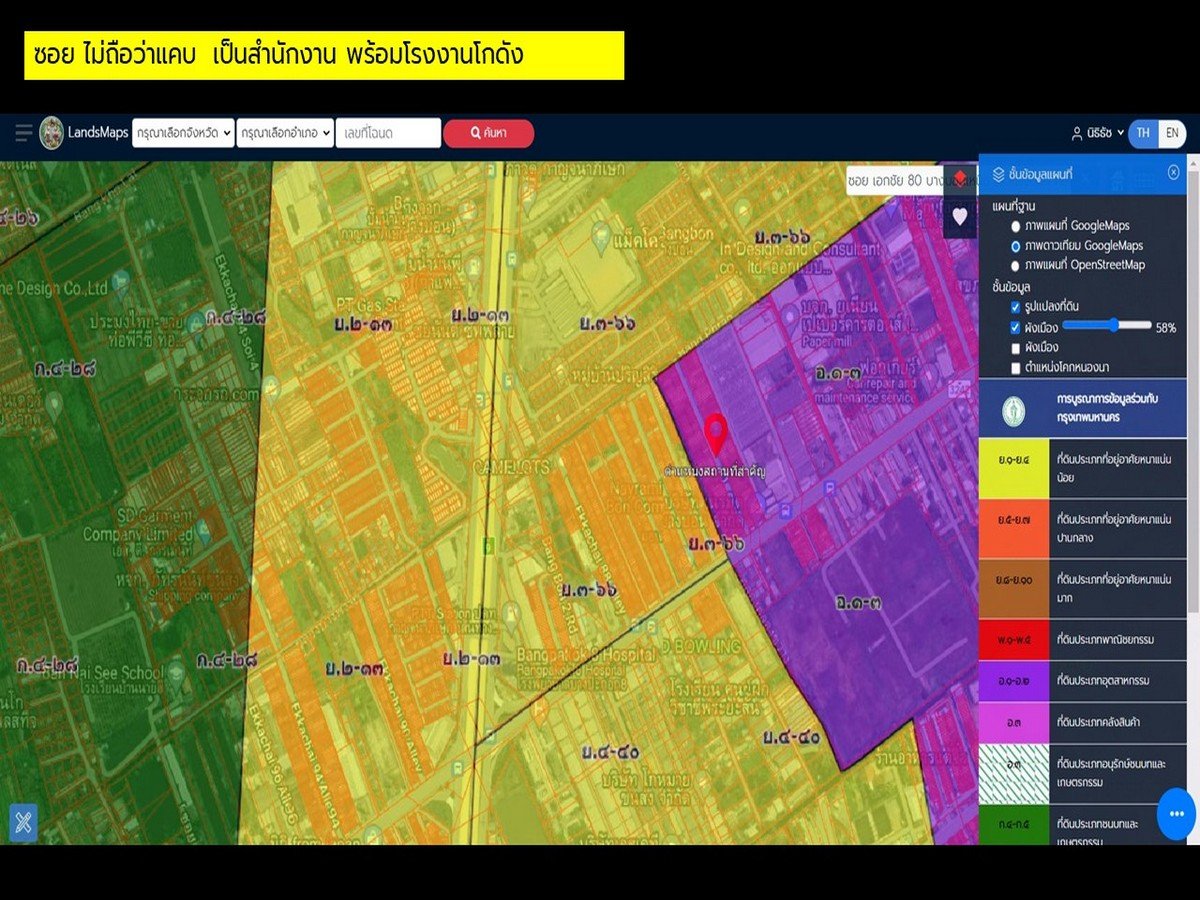Click the brown ย.๘-ย.๑๐ legend swatch
Viewport: 1200px width, 900px height.
point(1013,589)
